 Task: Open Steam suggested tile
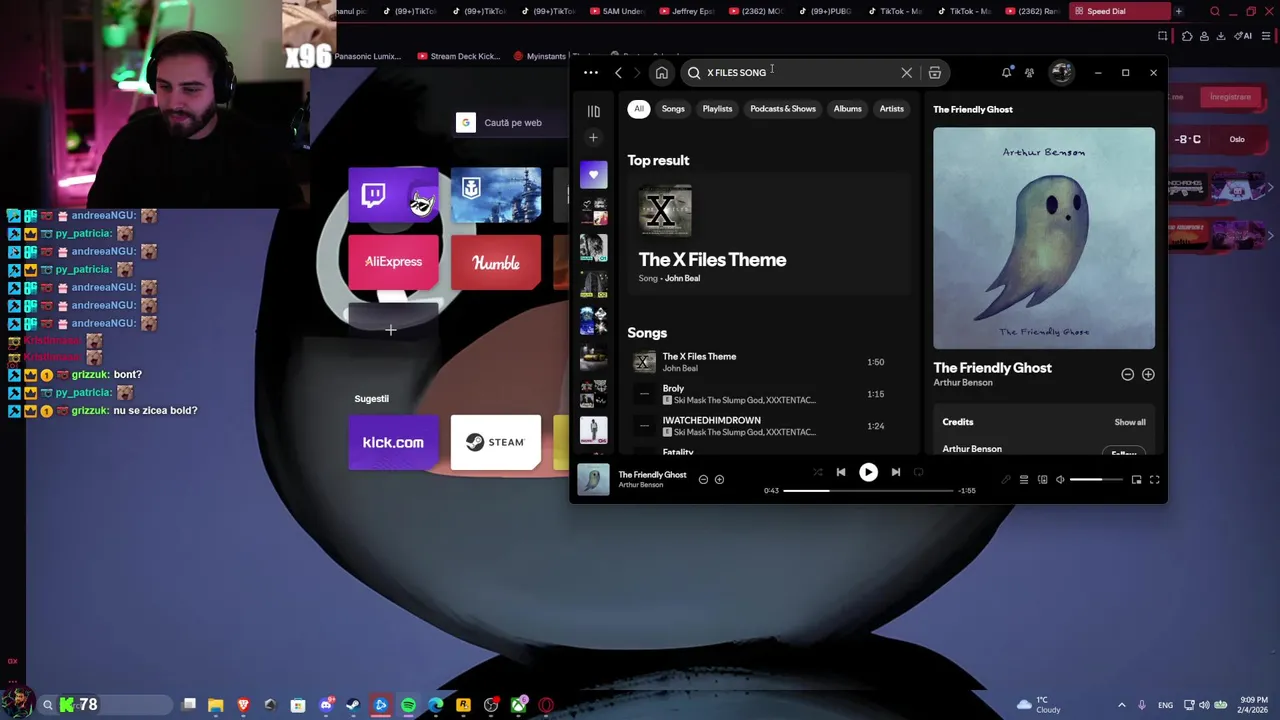tap(496, 442)
